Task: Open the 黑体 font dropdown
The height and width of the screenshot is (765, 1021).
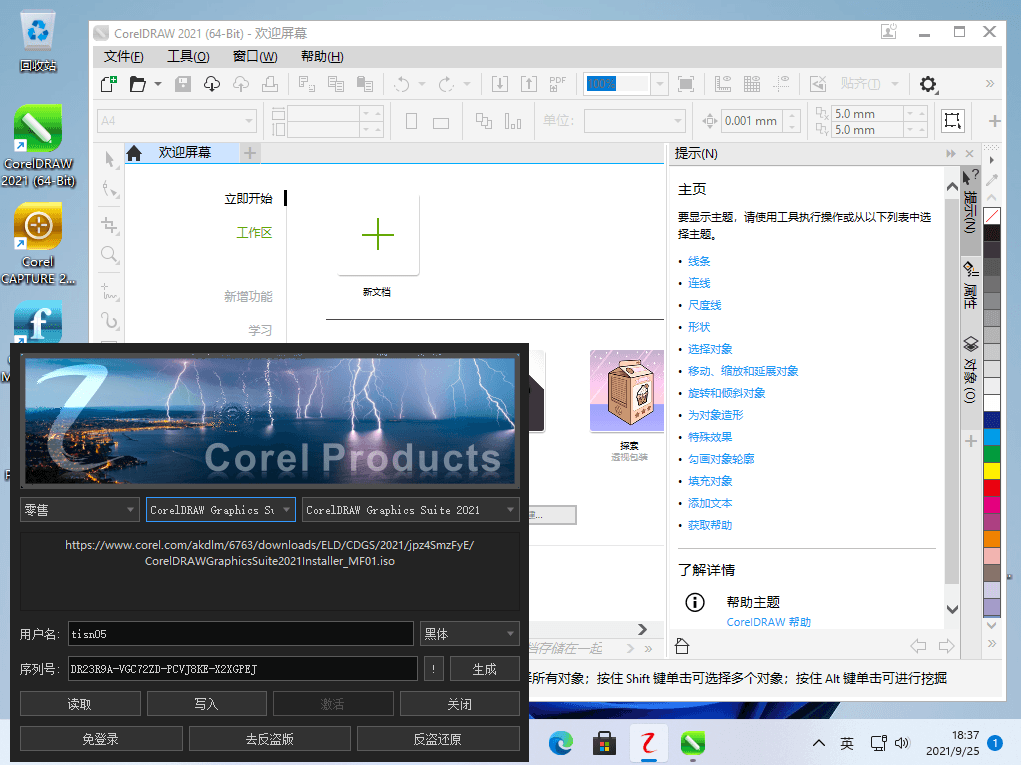Action: pos(469,633)
